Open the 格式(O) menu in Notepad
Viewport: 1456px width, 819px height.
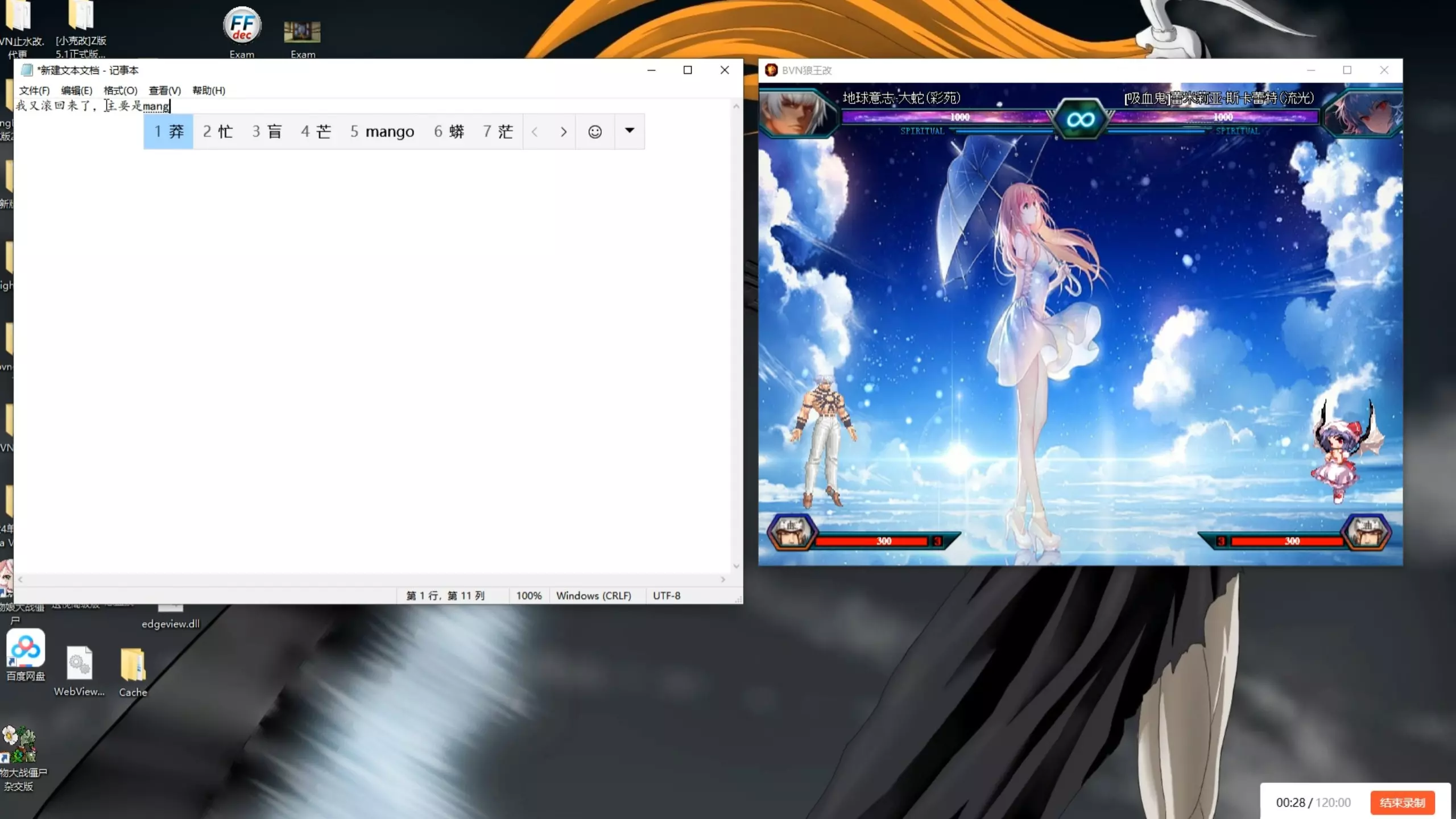click(x=121, y=90)
